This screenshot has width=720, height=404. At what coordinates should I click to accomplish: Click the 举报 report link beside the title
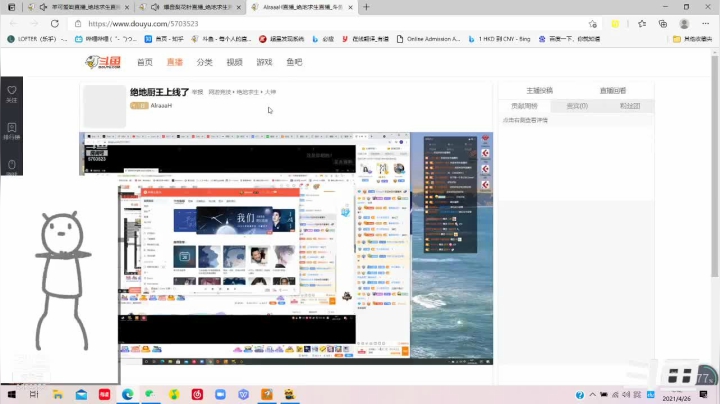click(197, 92)
